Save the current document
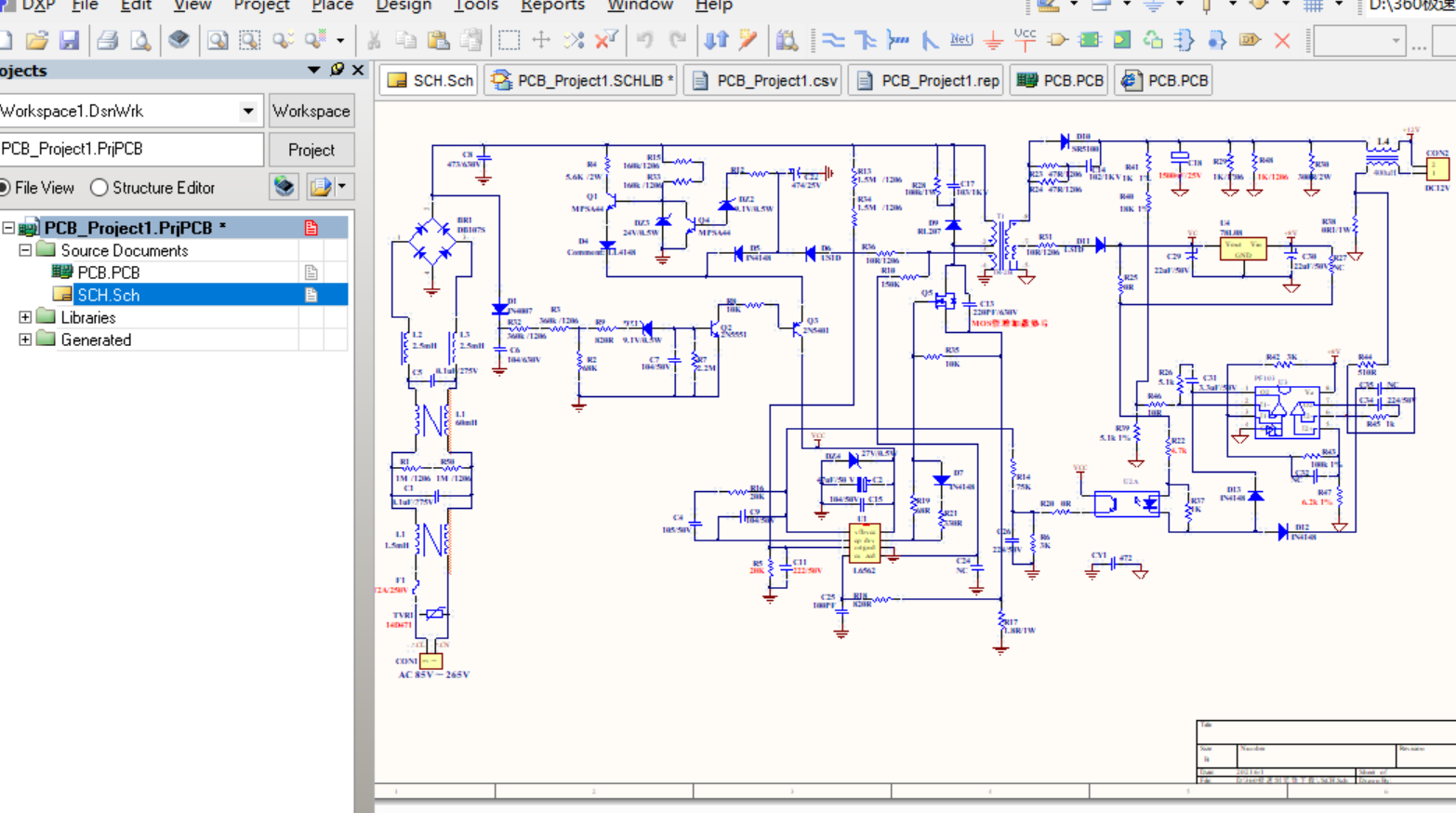 coord(70,40)
